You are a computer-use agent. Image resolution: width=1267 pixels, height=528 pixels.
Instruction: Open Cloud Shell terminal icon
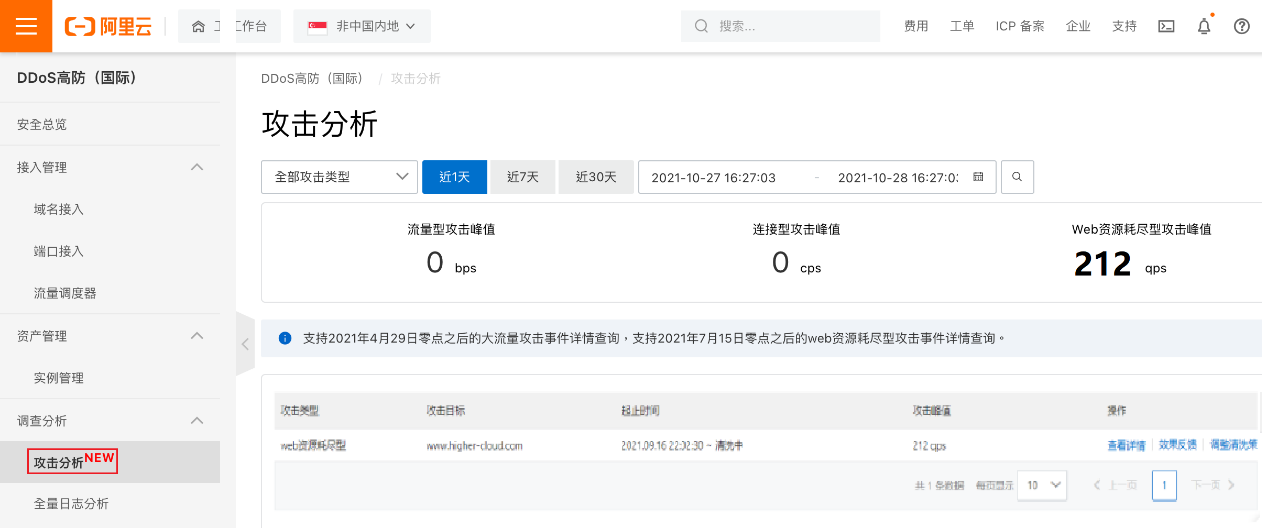pyautogui.click(x=1166, y=26)
